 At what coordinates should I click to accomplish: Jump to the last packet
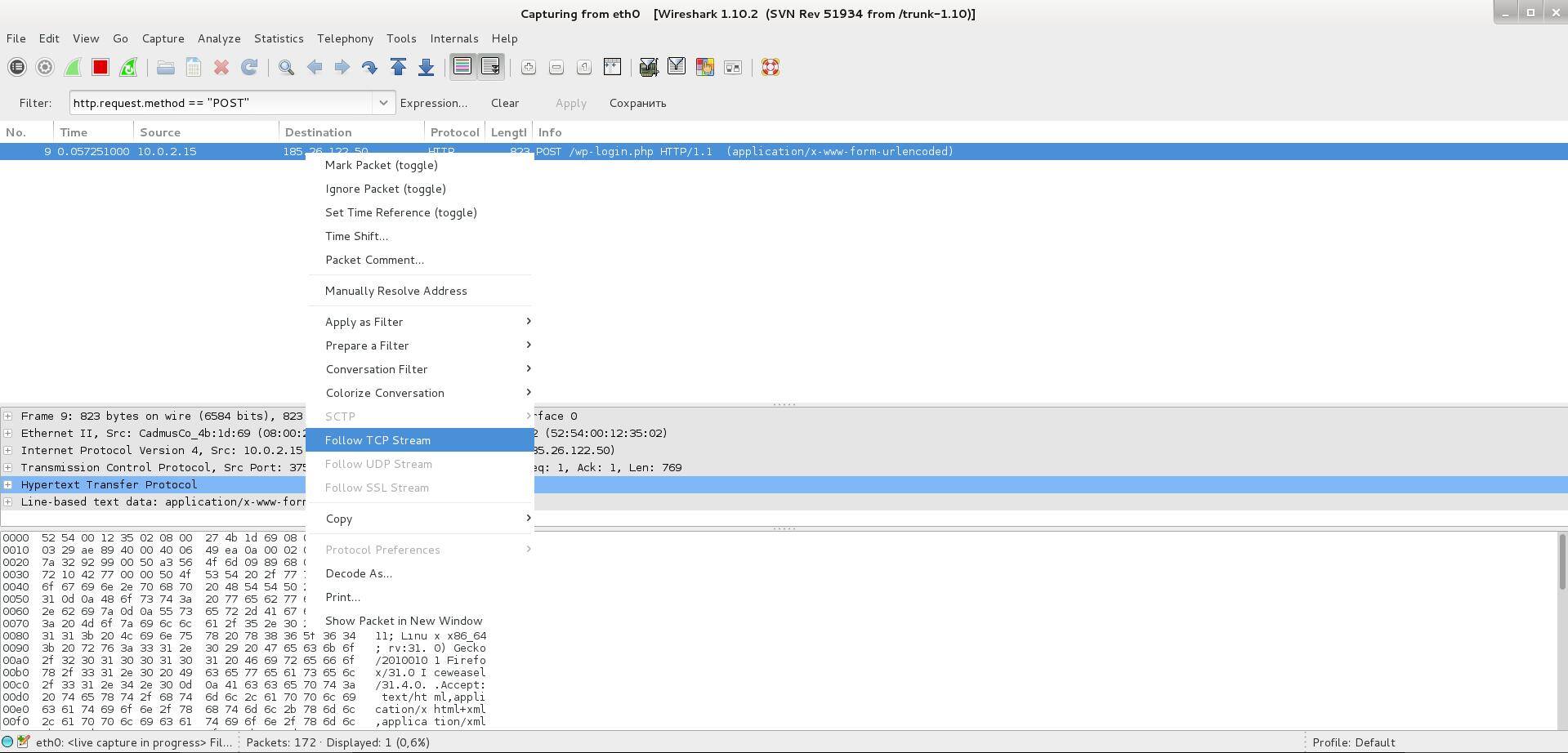point(426,68)
